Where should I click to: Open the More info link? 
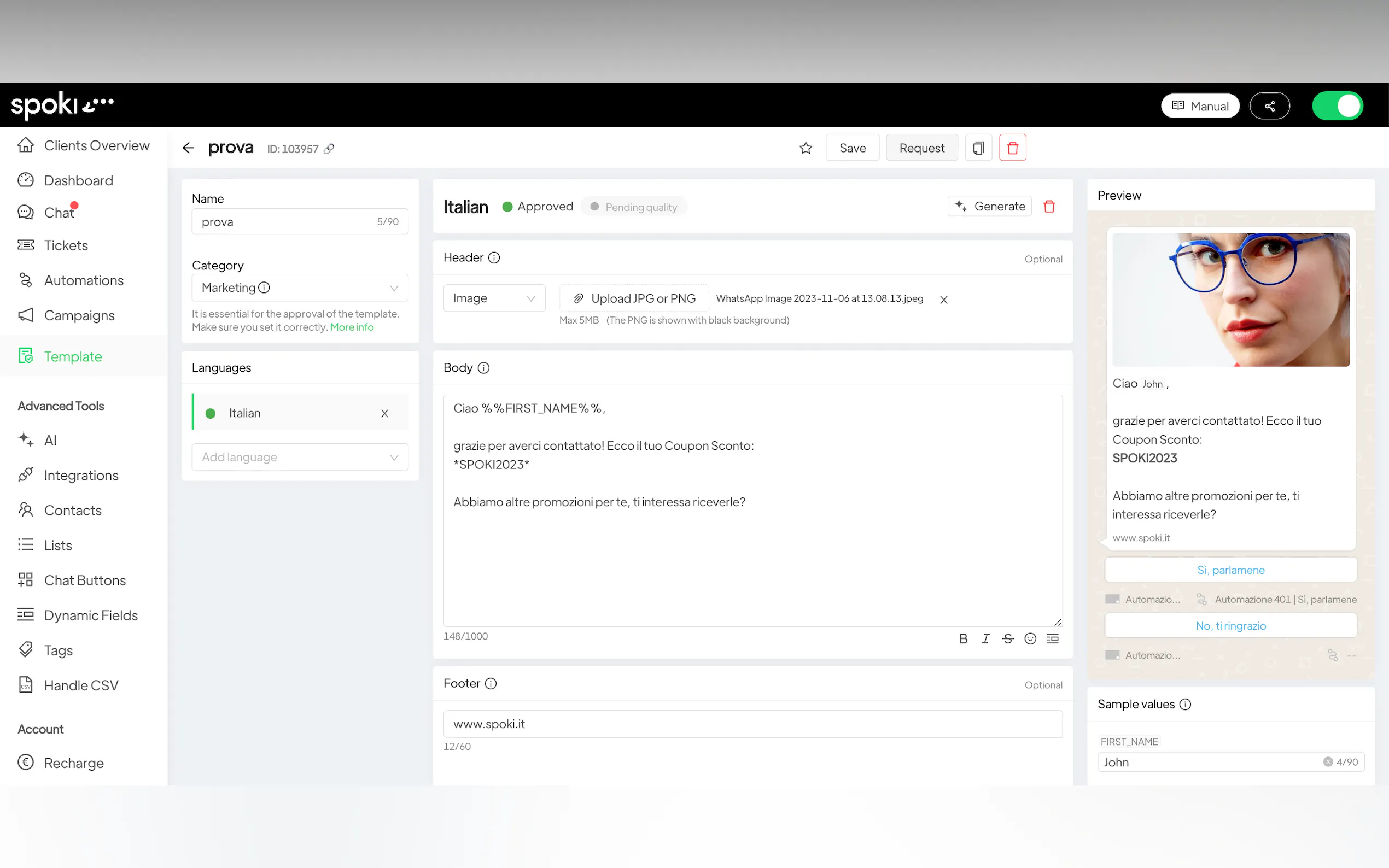click(352, 327)
